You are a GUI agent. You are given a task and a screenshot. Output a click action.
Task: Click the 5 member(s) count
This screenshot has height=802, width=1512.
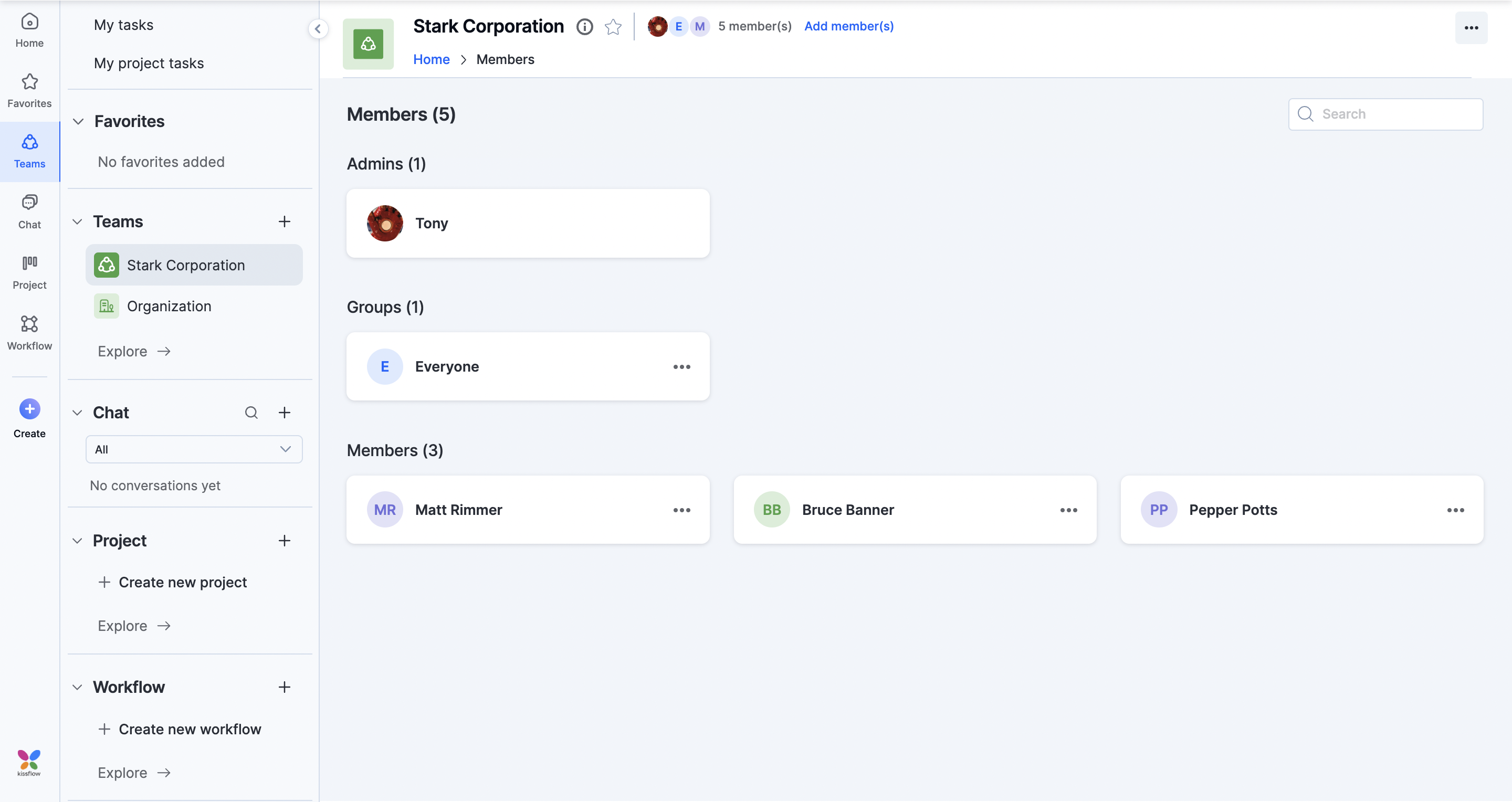pos(754,26)
